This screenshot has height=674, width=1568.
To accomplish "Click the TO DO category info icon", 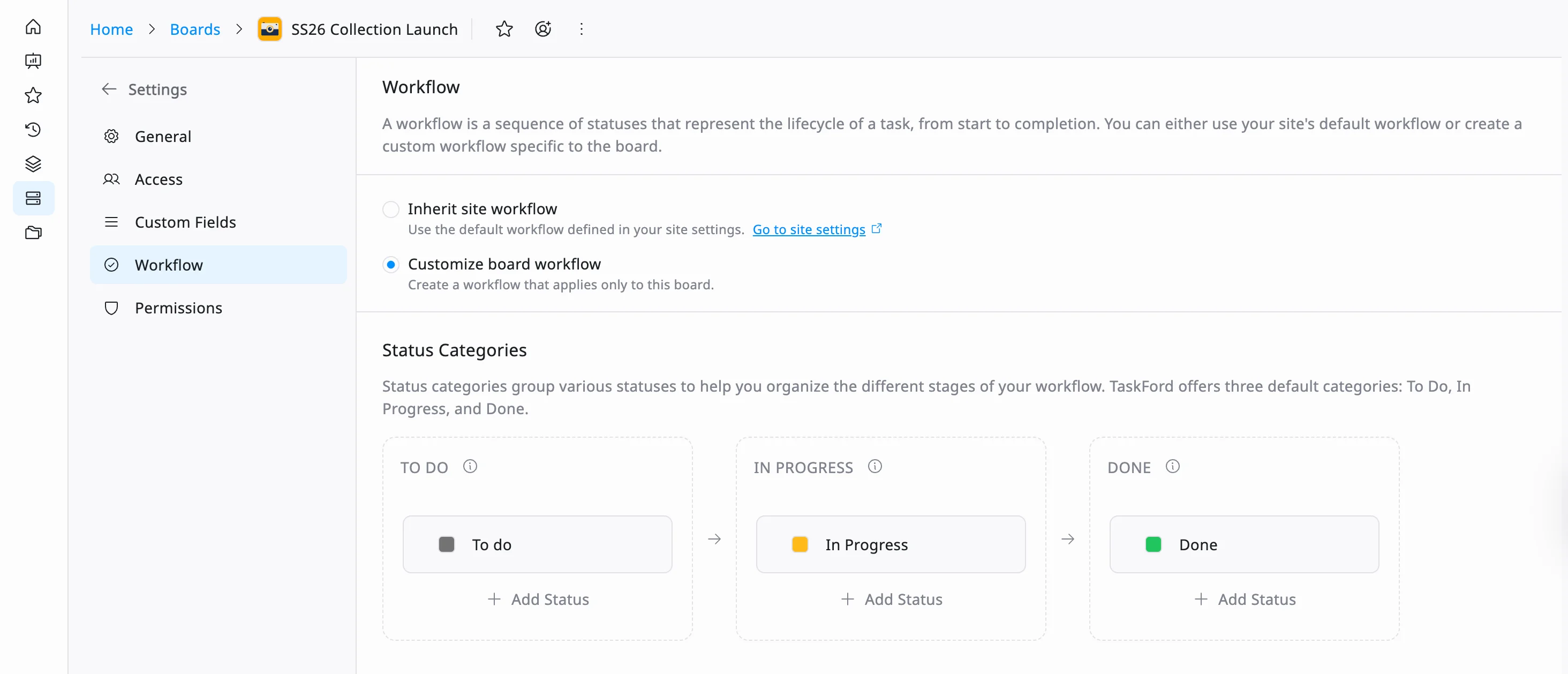I will [x=470, y=466].
